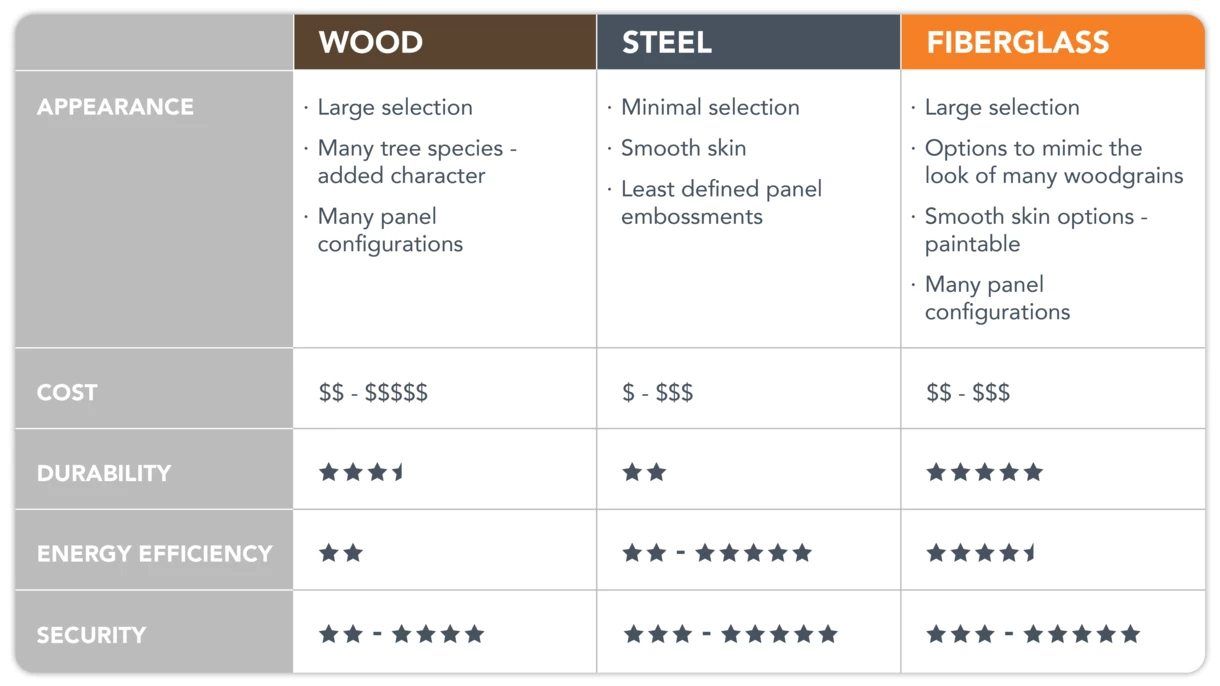1220x686 pixels.
Task: Click Fiberglass security star range
Action: tap(1033, 634)
